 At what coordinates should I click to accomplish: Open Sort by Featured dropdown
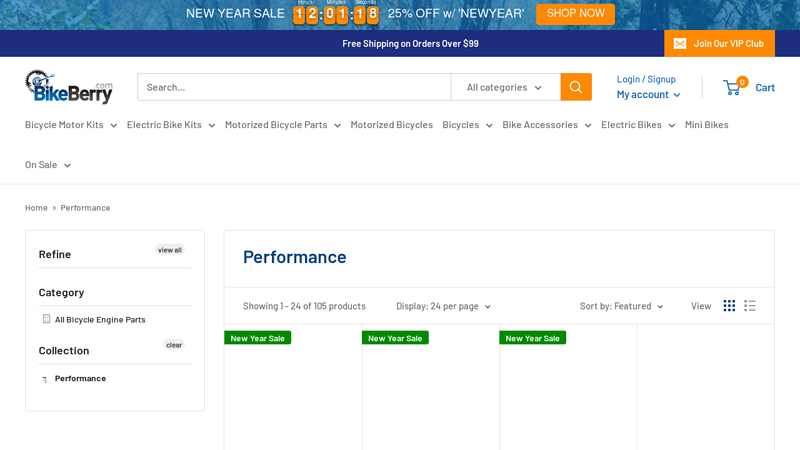pyautogui.click(x=621, y=306)
